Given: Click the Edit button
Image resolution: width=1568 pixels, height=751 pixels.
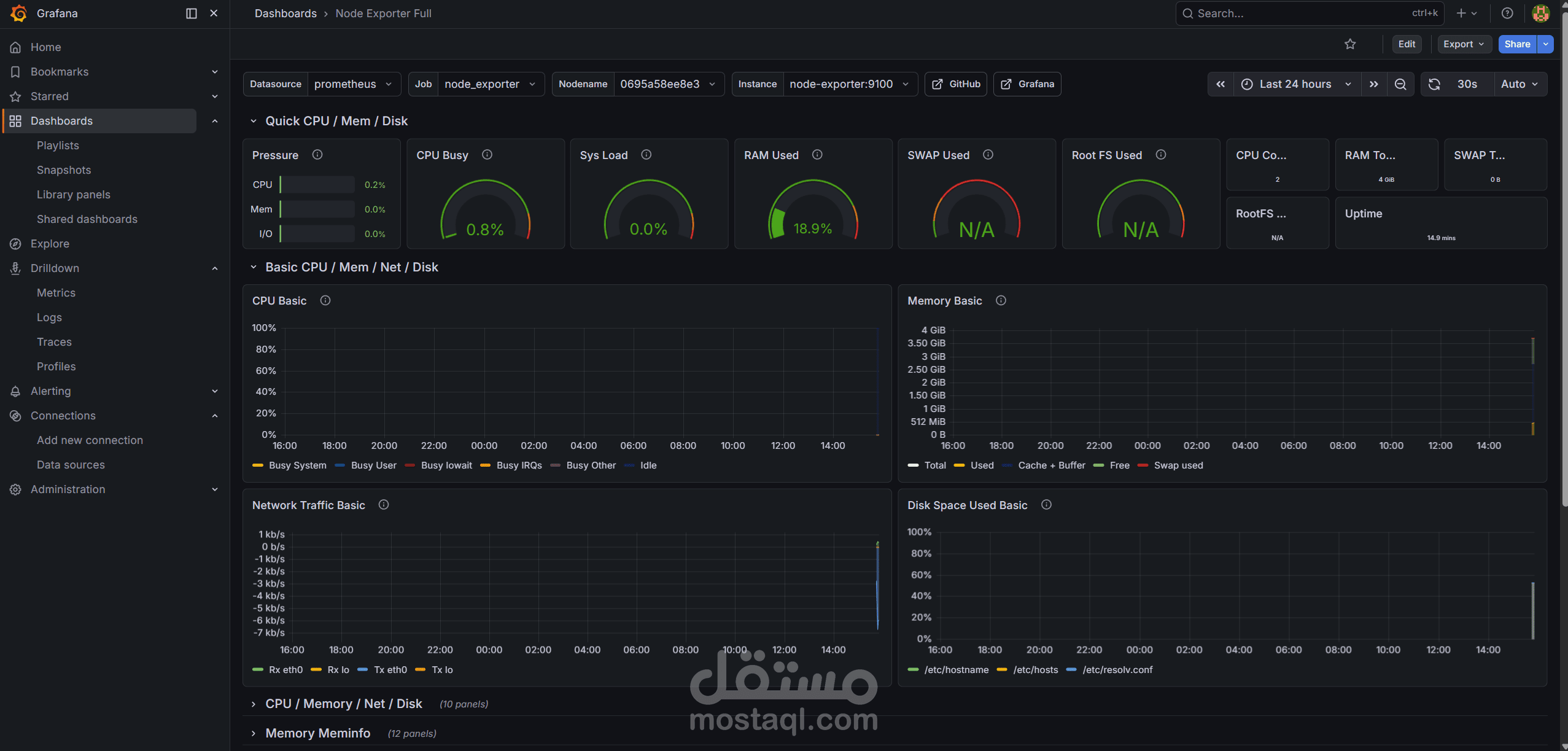Looking at the screenshot, I should (1407, 44).
